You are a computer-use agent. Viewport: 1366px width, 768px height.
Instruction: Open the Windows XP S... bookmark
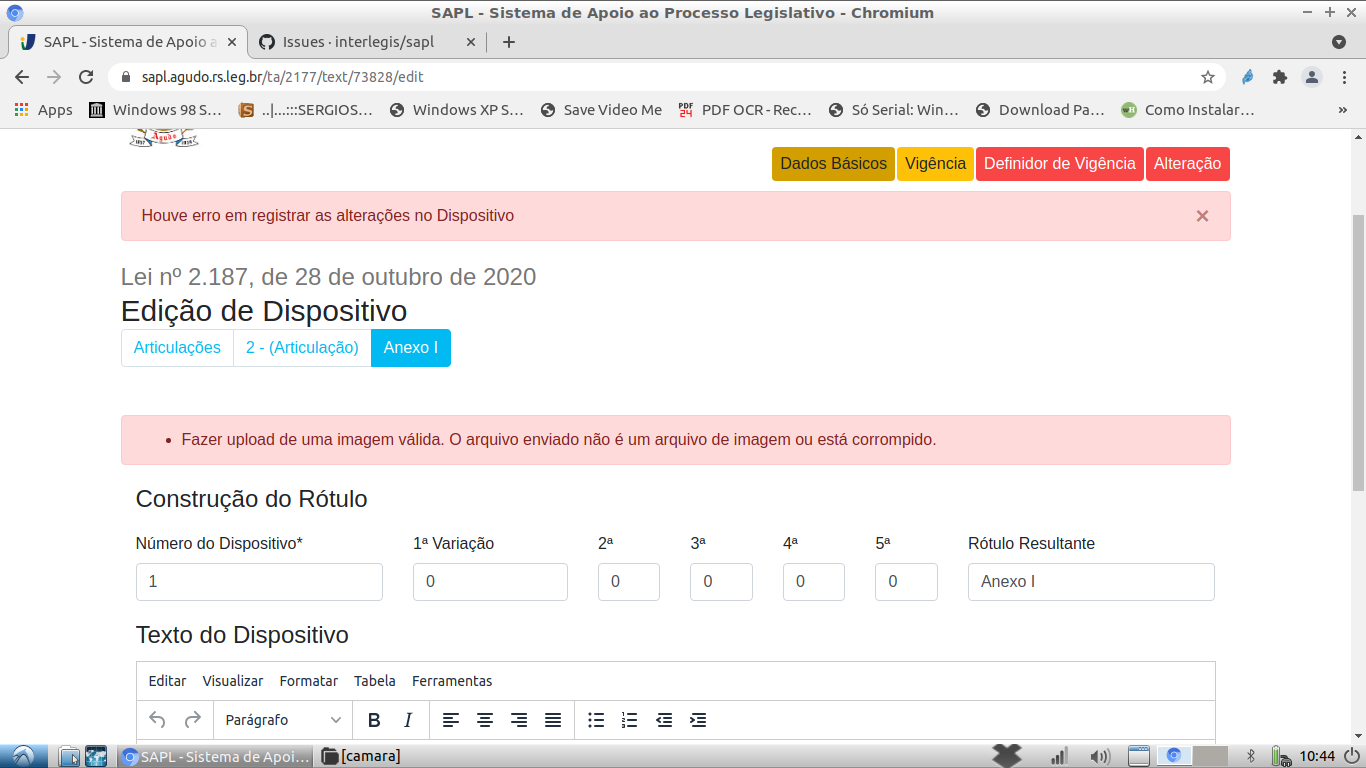pos(456,110)
